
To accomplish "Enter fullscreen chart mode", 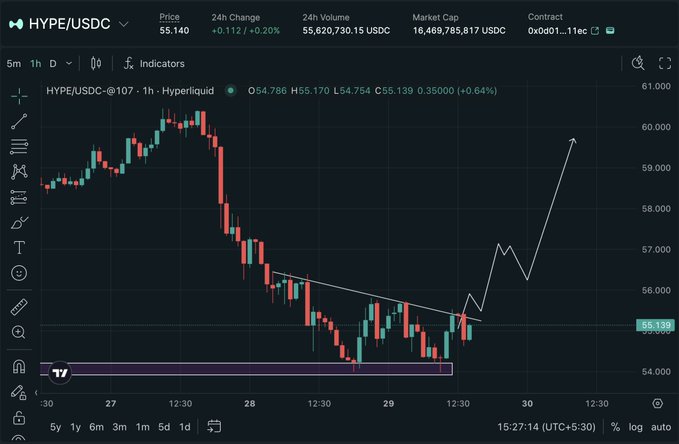I will [x=665, y=63].
